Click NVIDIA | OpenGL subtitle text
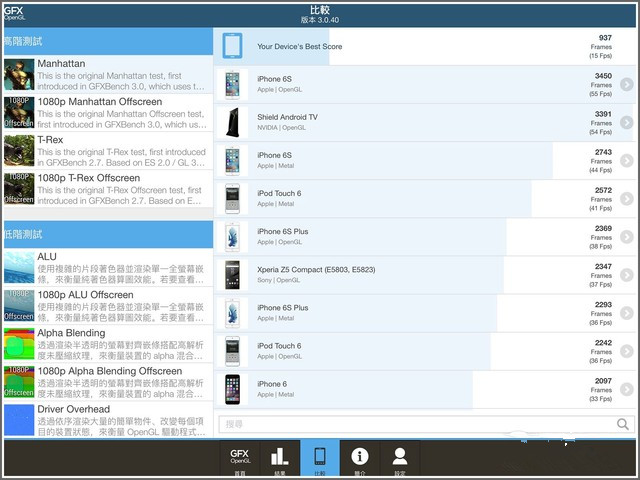 [281, 128]
